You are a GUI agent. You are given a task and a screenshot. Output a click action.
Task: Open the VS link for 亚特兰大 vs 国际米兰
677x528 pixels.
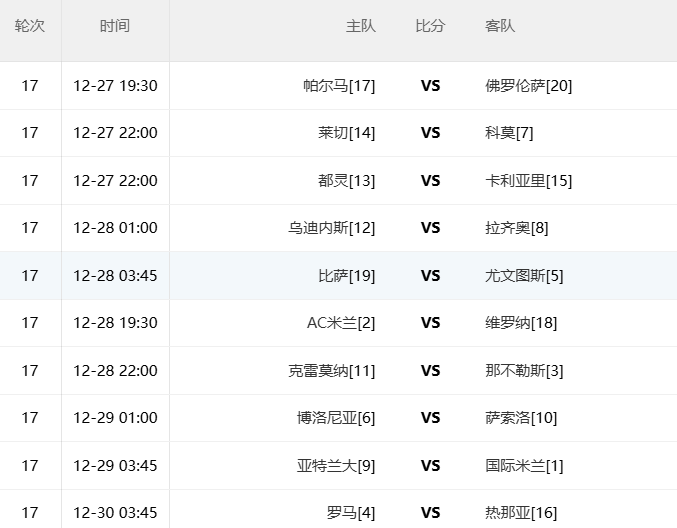point(430,466)
